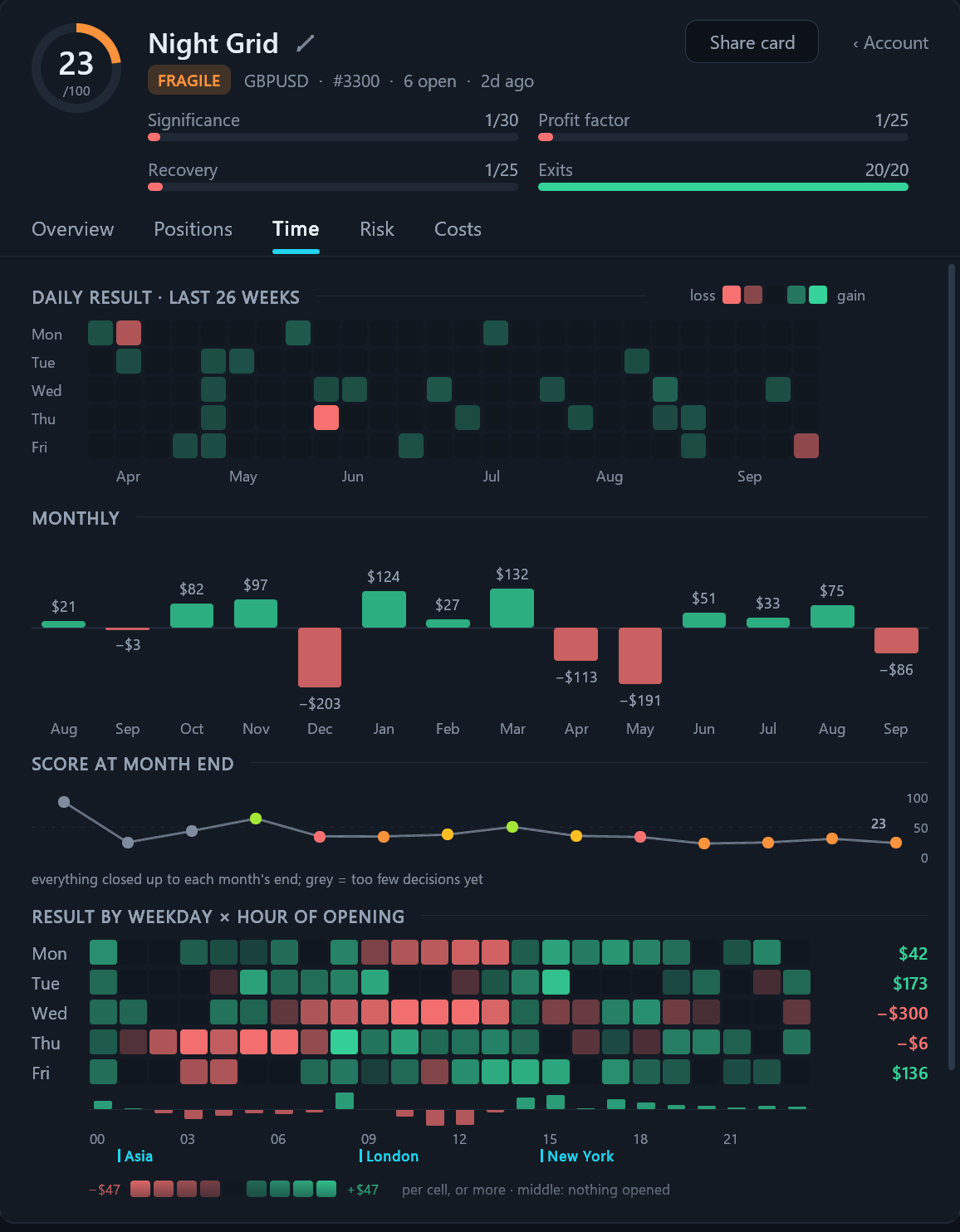The height and width of the screenshot is (1232, 960).
Task: Click the Exits 20/20 progress bar
Action: click(723, 187)
